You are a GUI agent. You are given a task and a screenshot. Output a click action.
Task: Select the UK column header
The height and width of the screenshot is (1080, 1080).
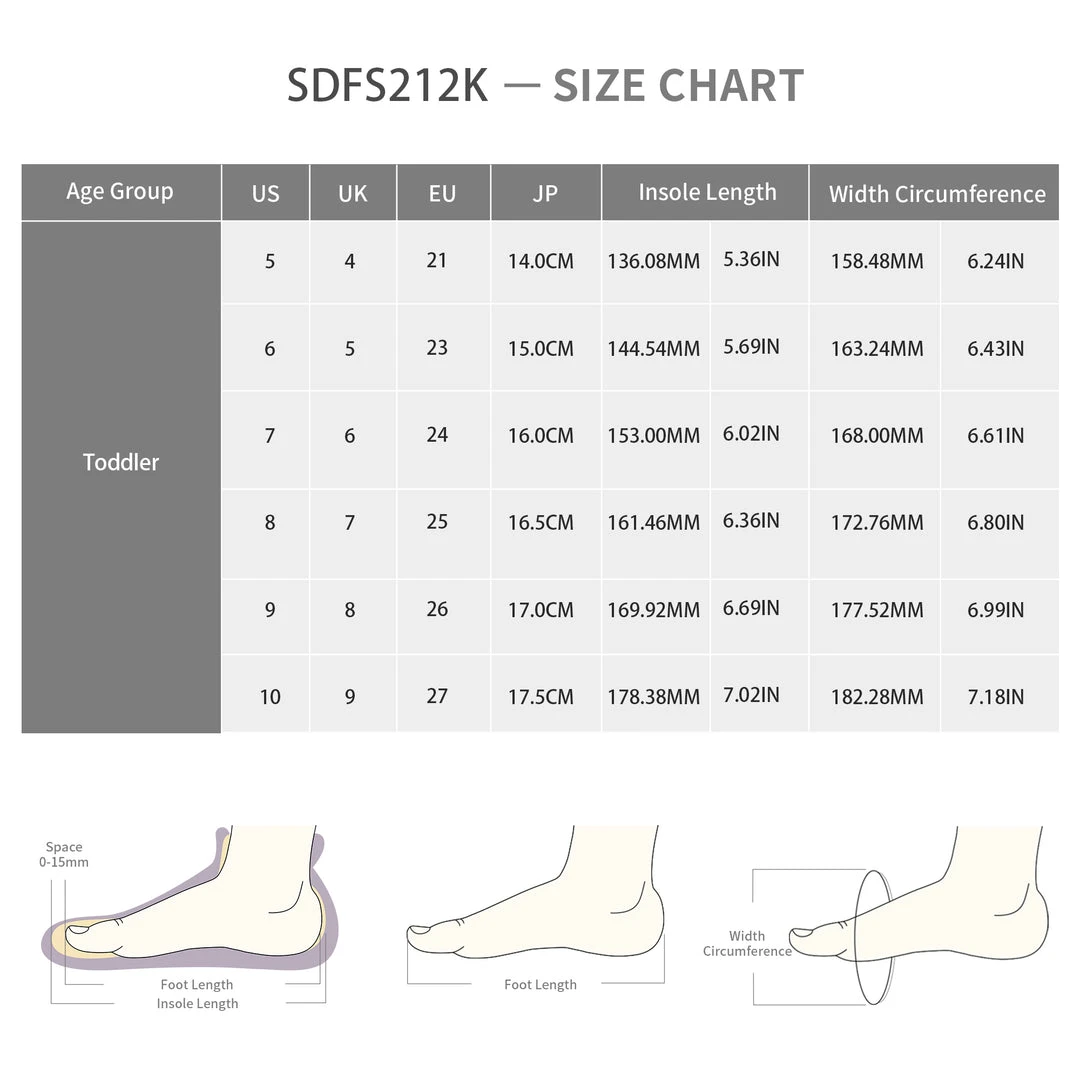tap(353, 193)
